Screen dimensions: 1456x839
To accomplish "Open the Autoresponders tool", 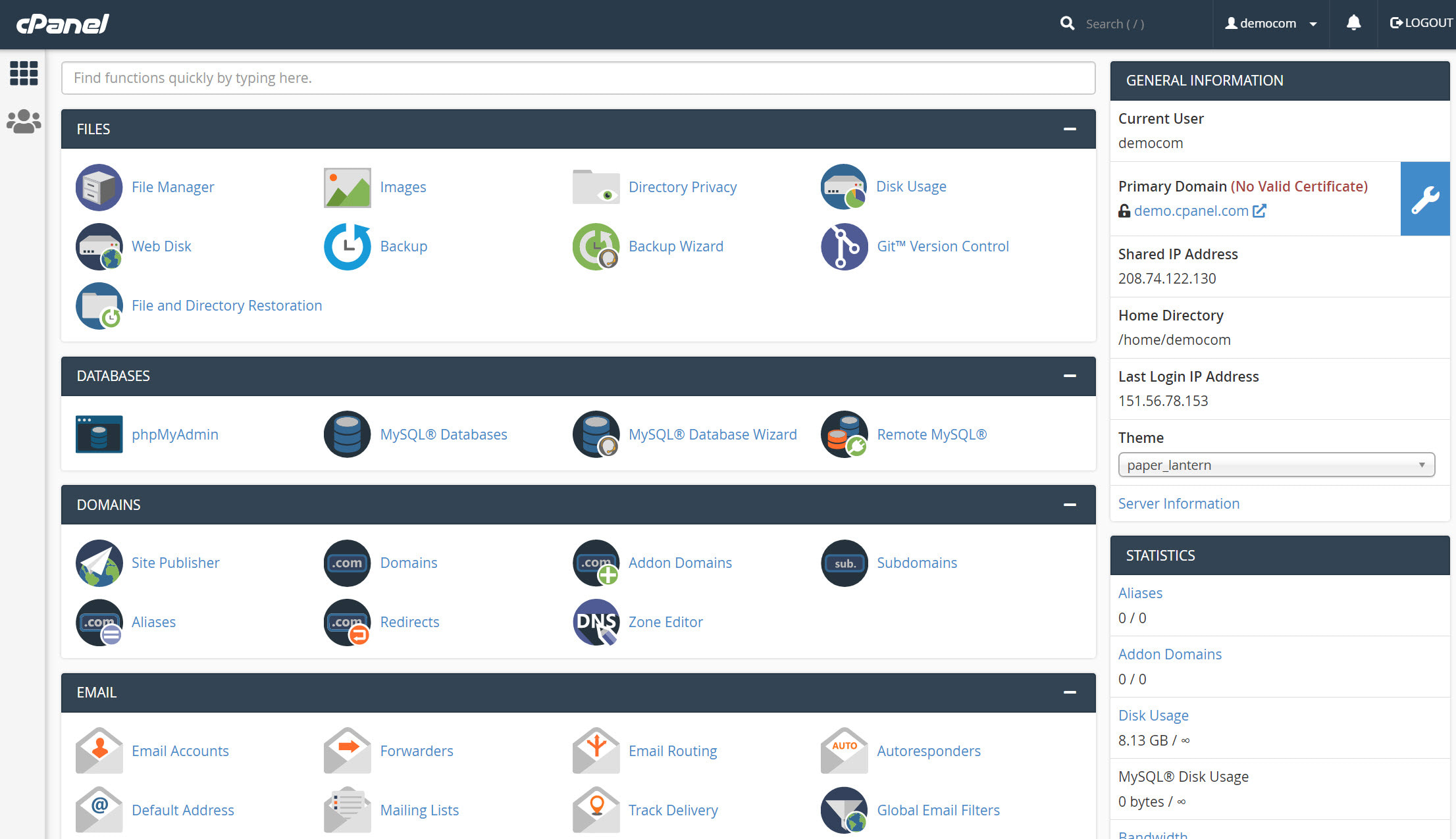I will [929, 751].
